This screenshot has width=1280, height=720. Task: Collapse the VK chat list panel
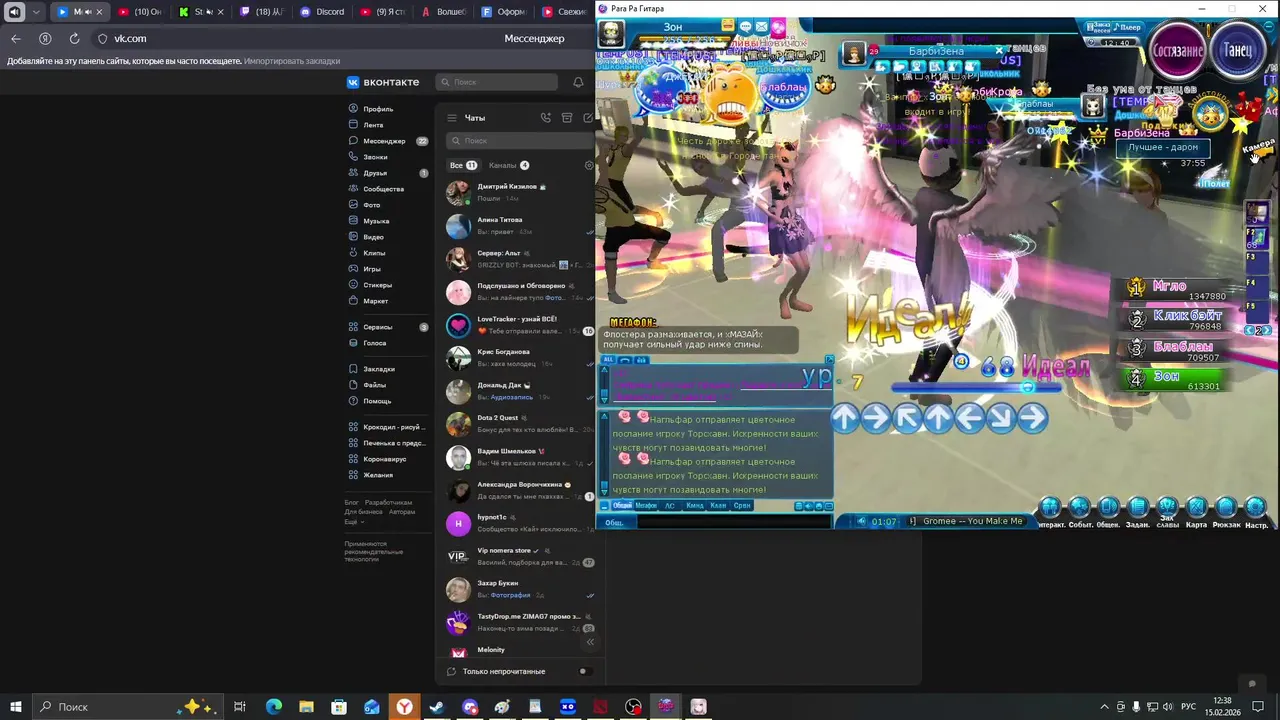pyautogui.click(x=590, y=642)
